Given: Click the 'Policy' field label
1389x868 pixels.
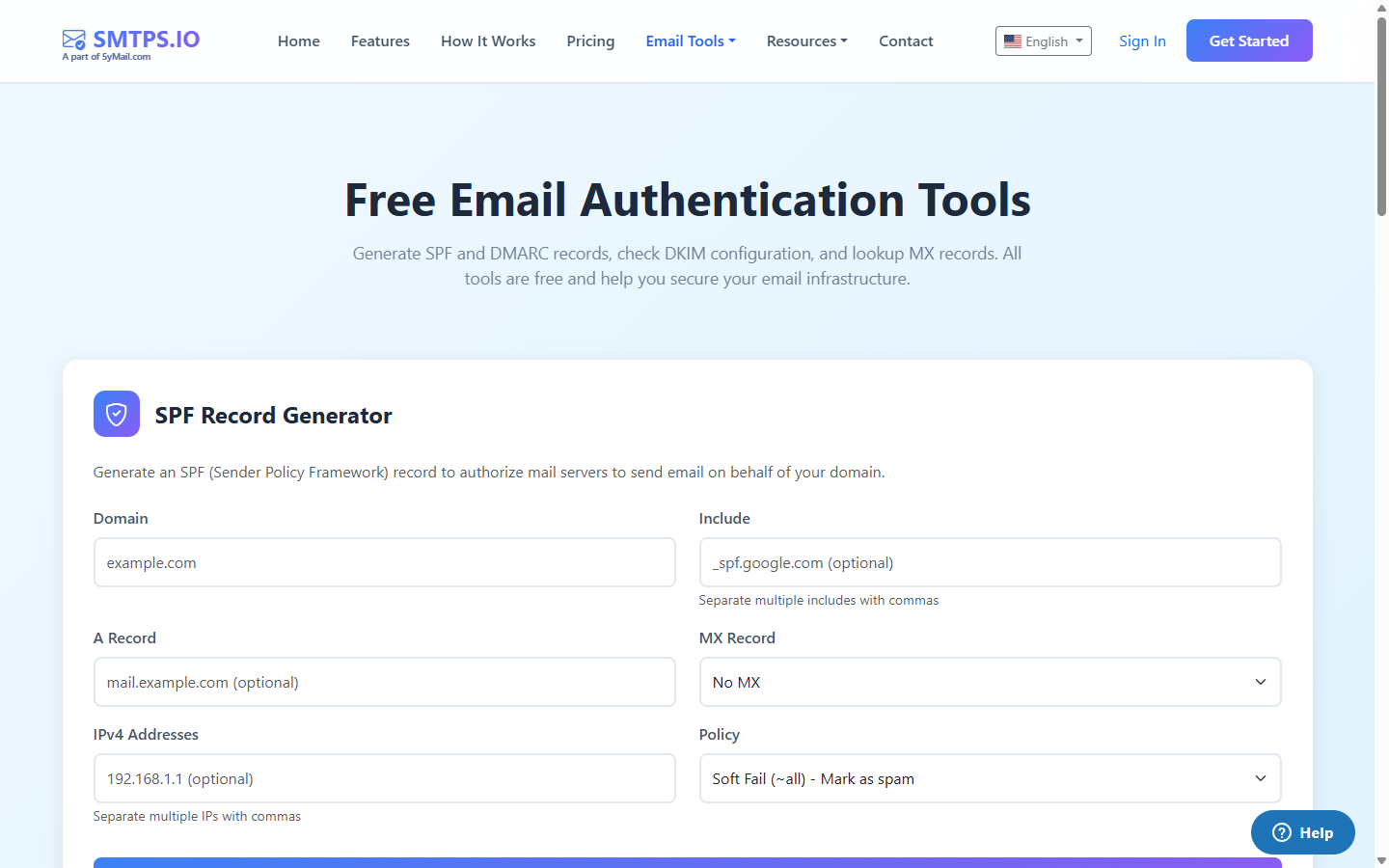Looking at the screenshot, I should click(x=720, y=734).
